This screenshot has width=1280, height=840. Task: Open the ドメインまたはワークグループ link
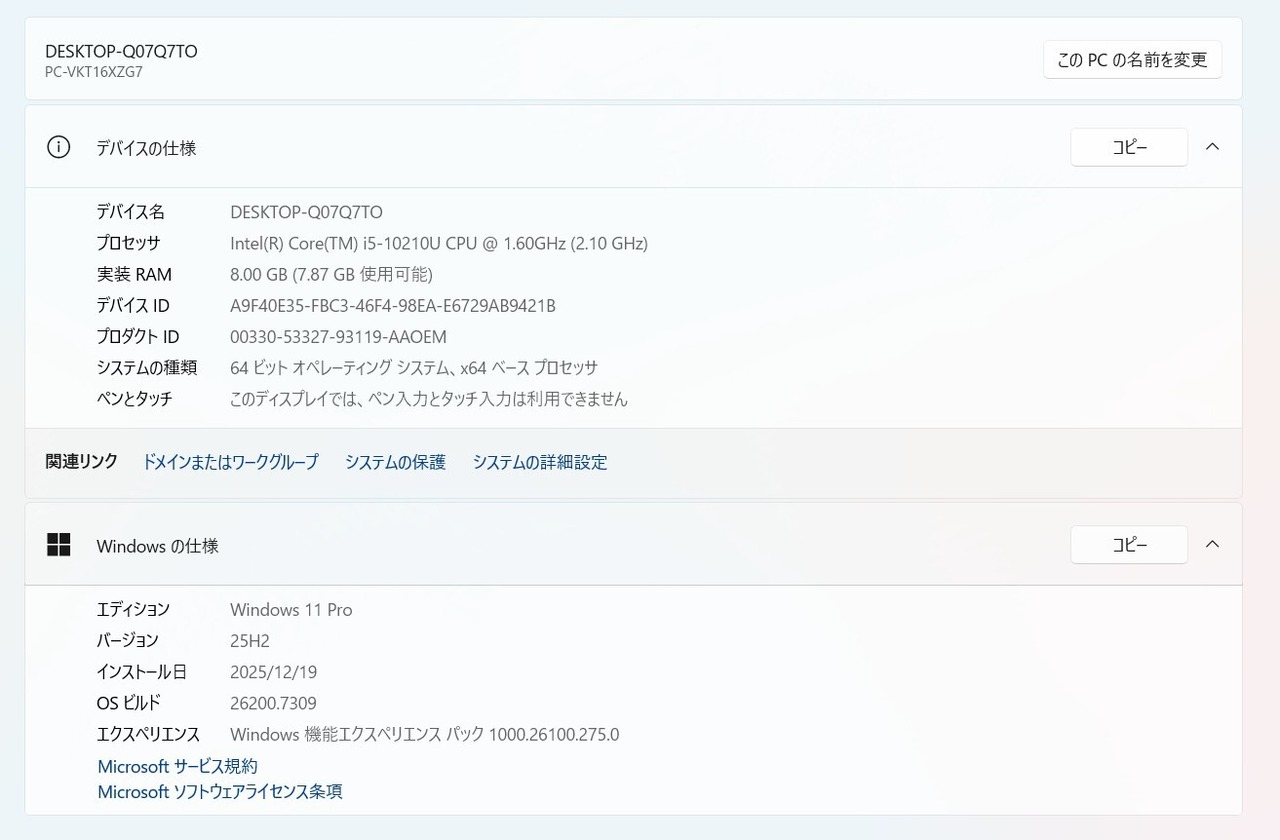tap(230, 462)
